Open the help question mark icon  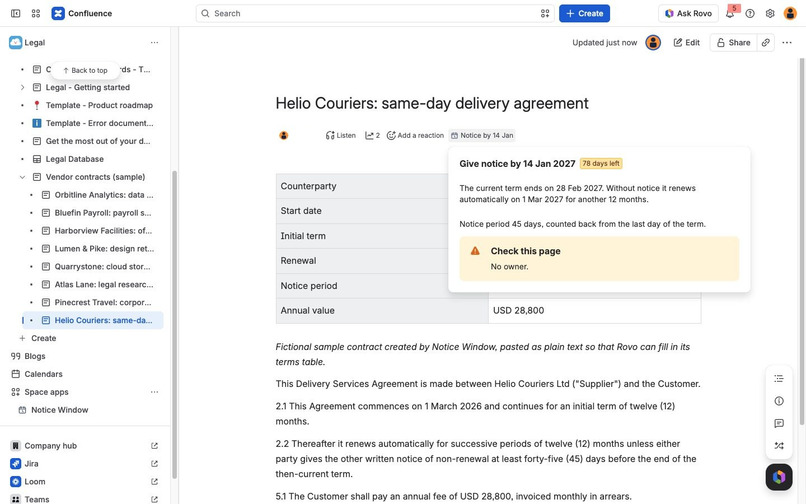click(x=750, y=14)
